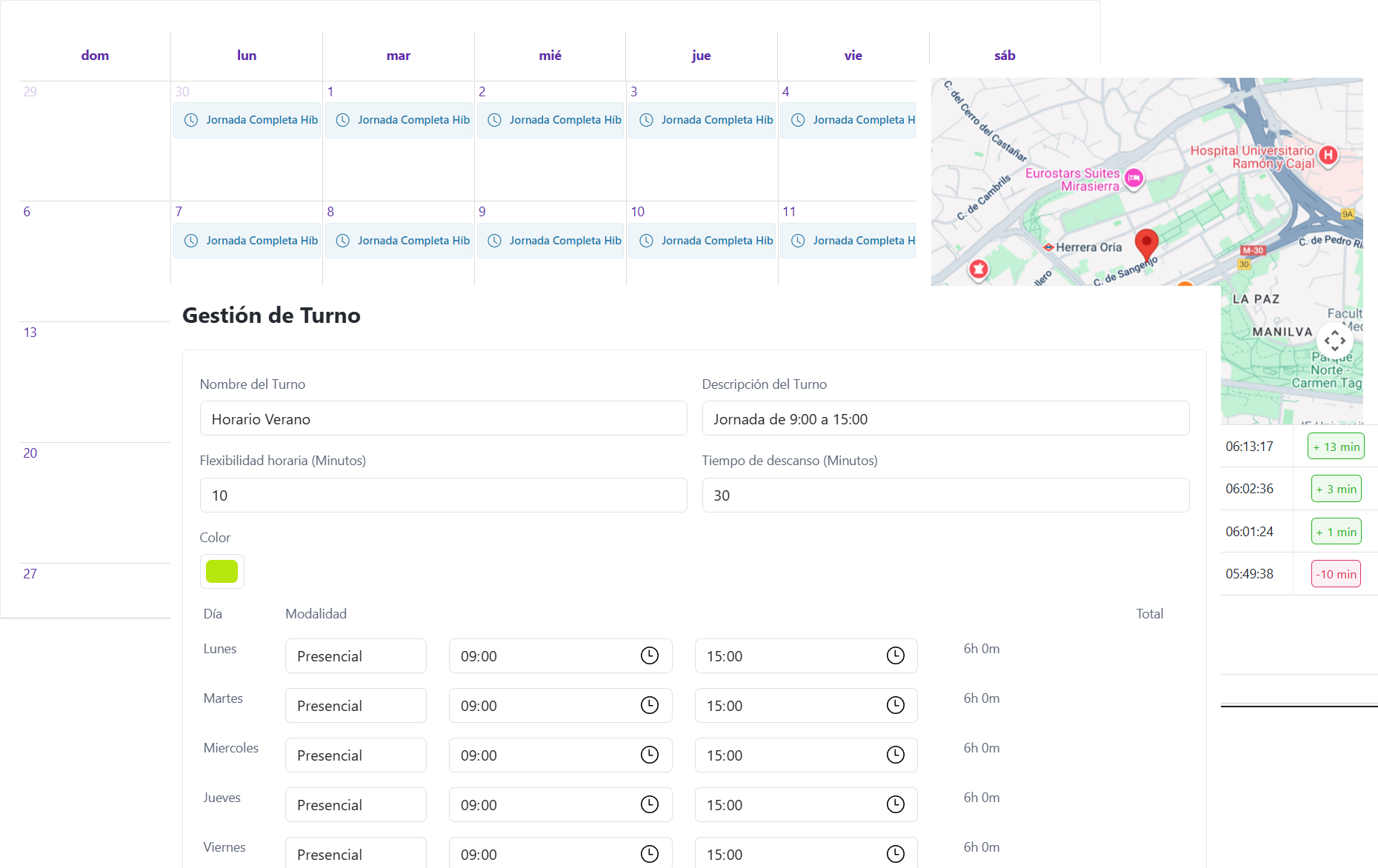Viewport: 1378px width, 868px height.
Task: Open Martes end time clock picker
Action: point(896,705)
